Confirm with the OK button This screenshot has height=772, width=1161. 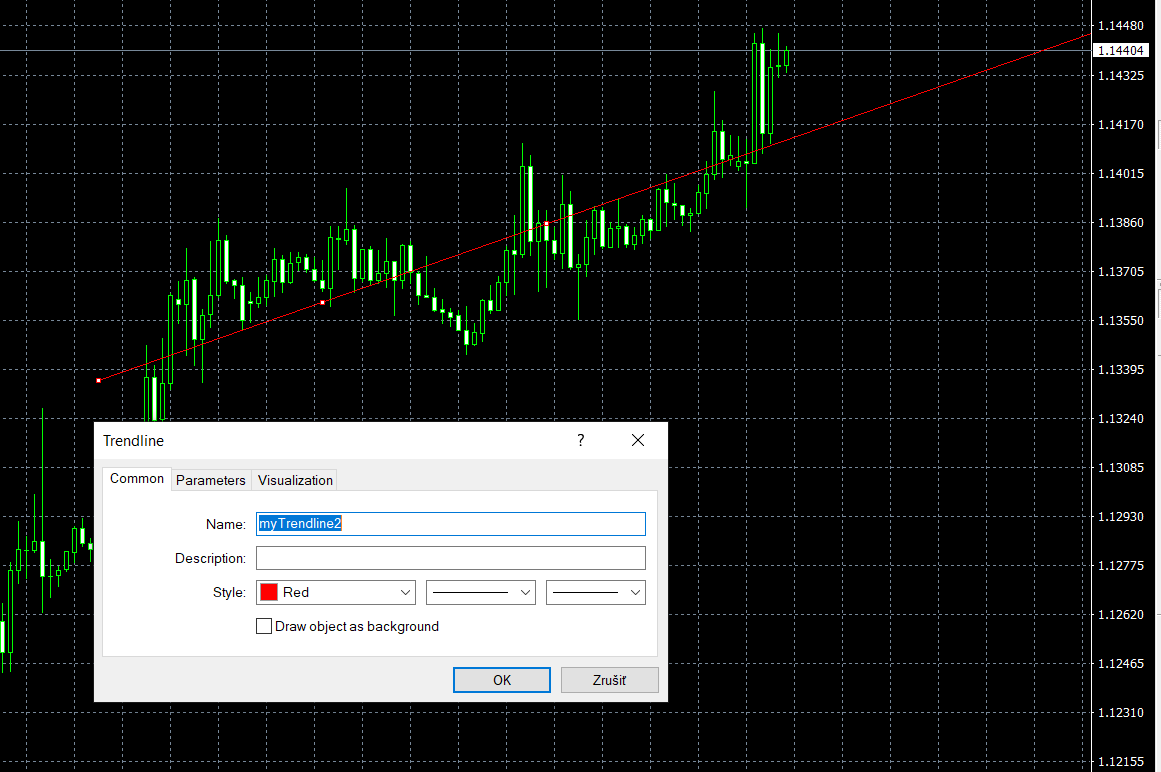click(x=501, y=680)
